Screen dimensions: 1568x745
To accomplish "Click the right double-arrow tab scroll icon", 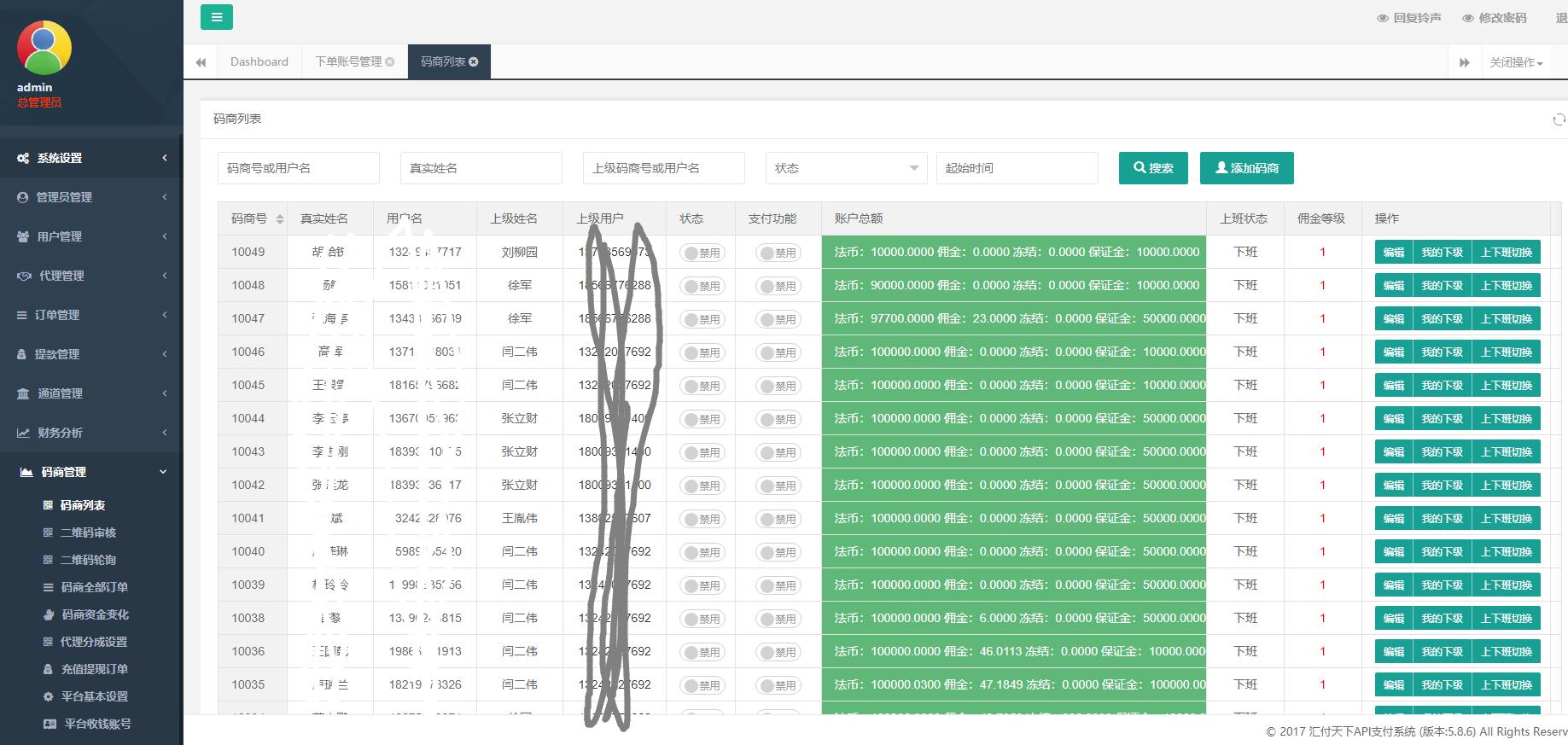I will click(x=1465, y=62).
